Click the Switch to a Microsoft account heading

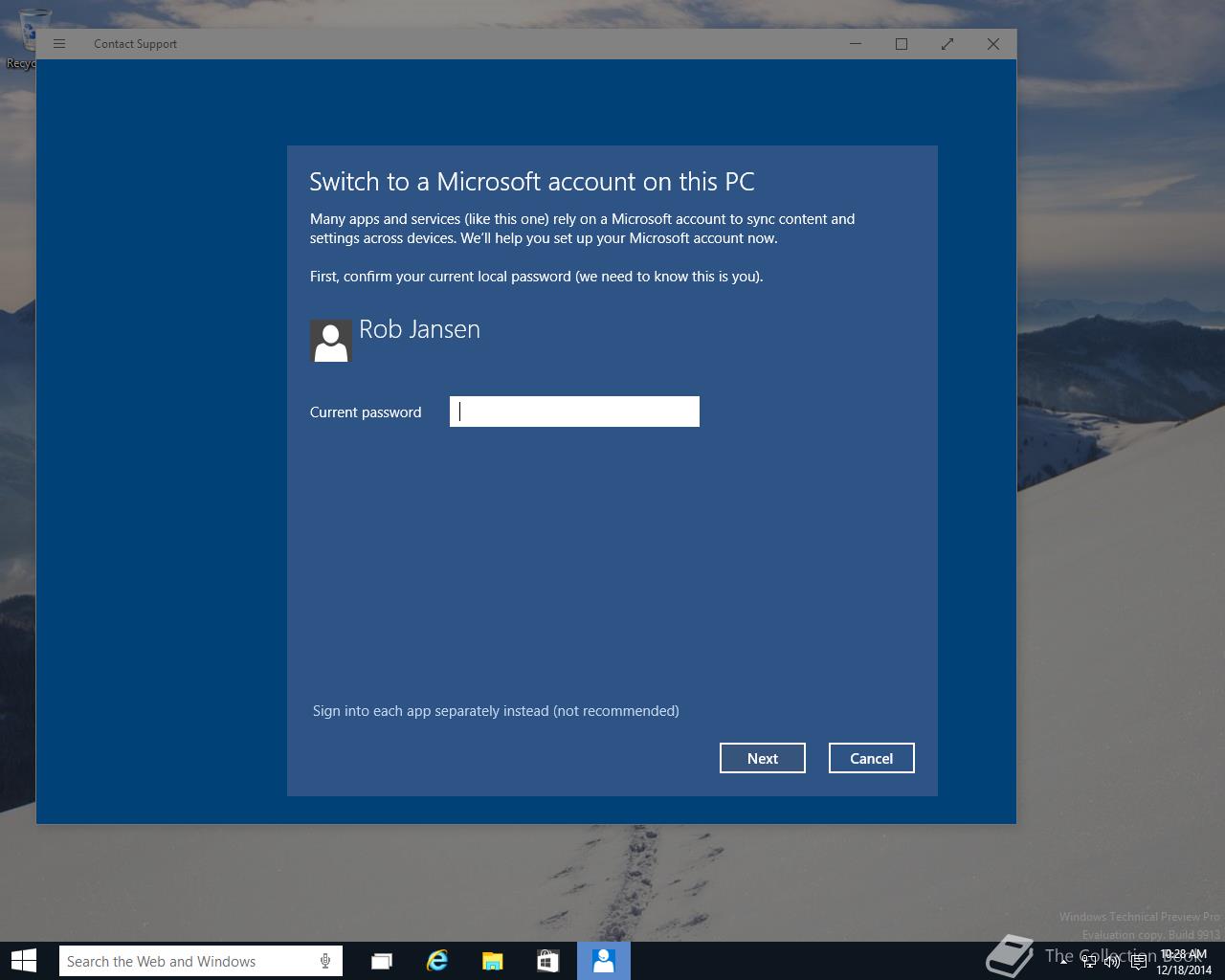click(532, 182)
